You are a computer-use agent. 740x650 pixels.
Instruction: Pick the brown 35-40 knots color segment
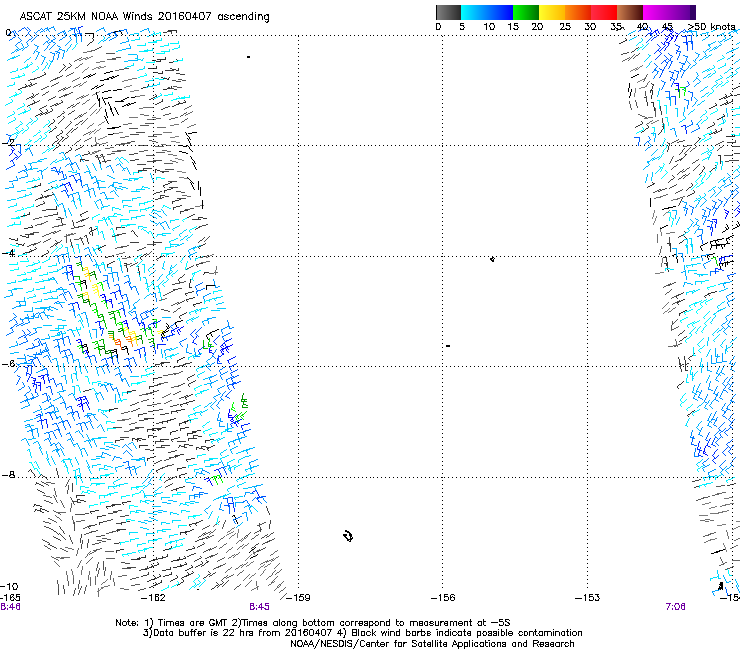coord(630,12)
